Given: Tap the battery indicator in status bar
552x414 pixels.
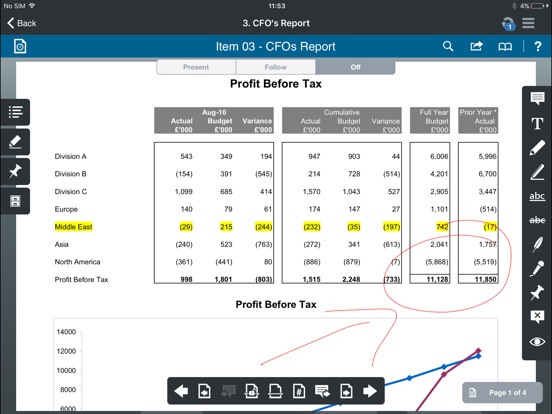Looking at the screenshot, I should point(537,6).
